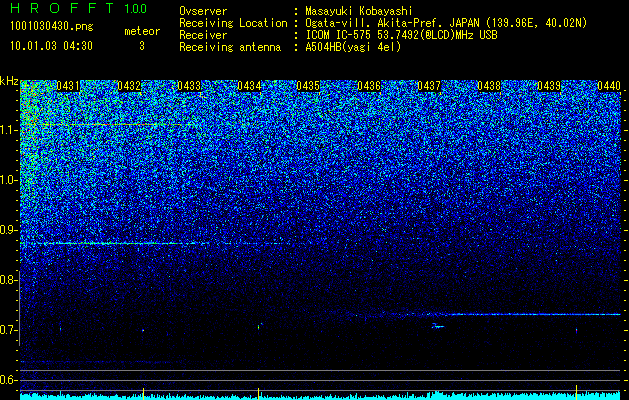Click the 0432 time label
This screenshot has width=629, height=400.
pos(129,86)
